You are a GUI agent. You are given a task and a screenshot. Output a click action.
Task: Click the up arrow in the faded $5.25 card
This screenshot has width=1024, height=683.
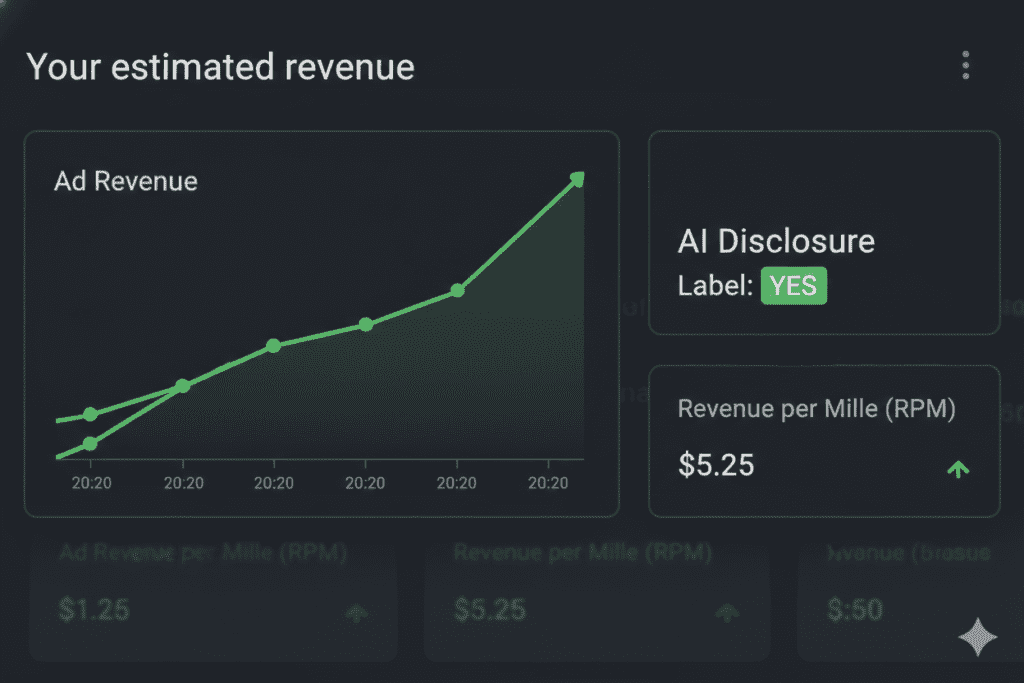point(727,612)
